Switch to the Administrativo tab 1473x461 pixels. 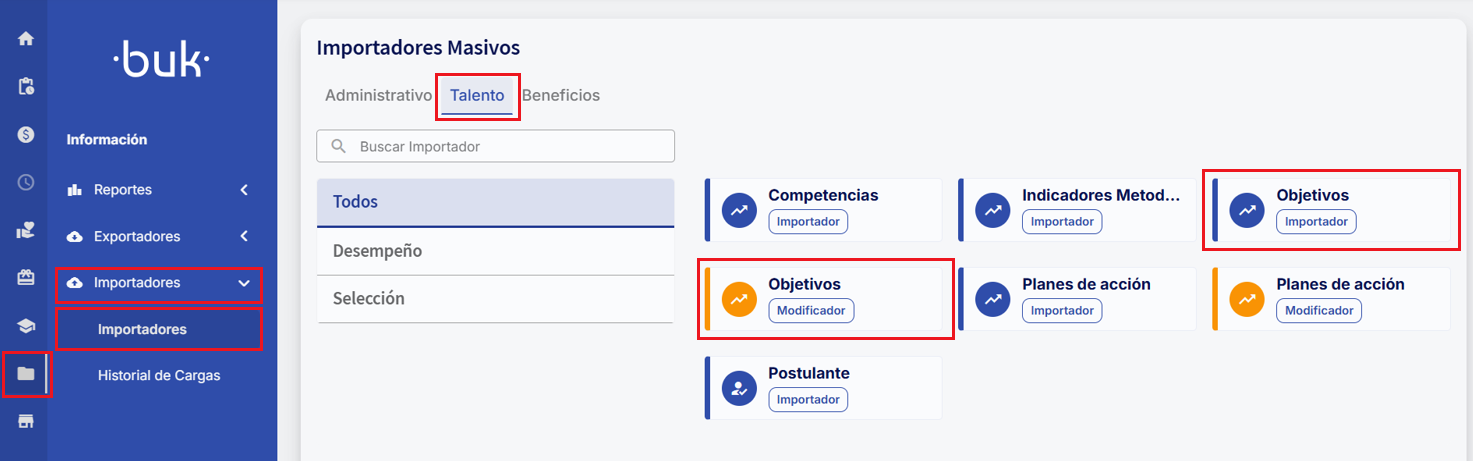click(377, 96)
